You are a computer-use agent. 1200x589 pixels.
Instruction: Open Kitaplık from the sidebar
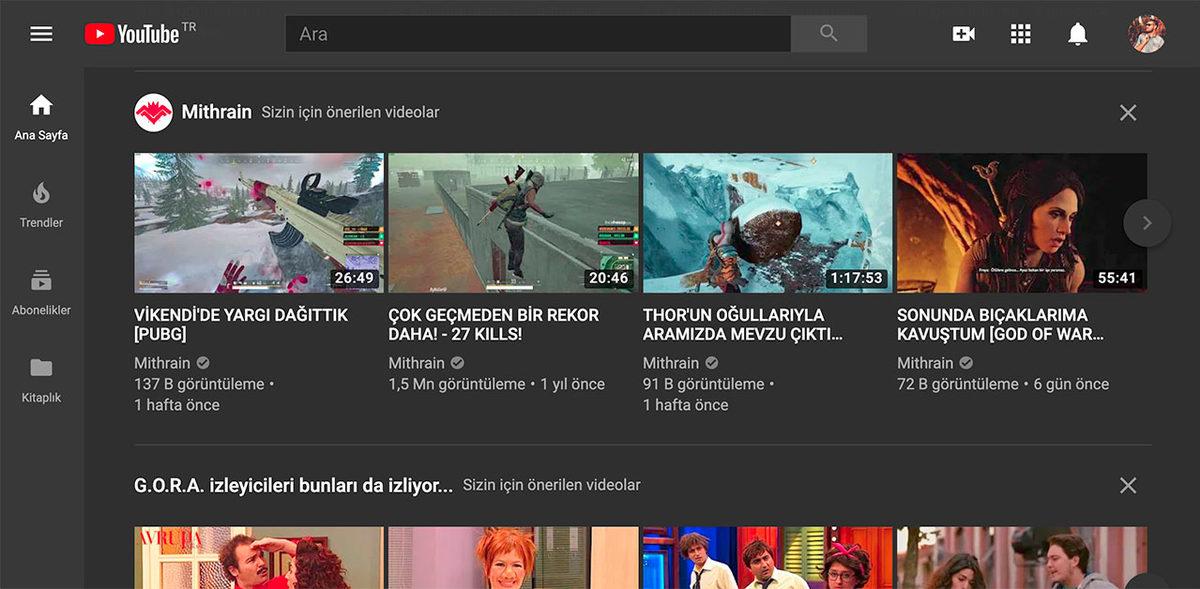41,375
